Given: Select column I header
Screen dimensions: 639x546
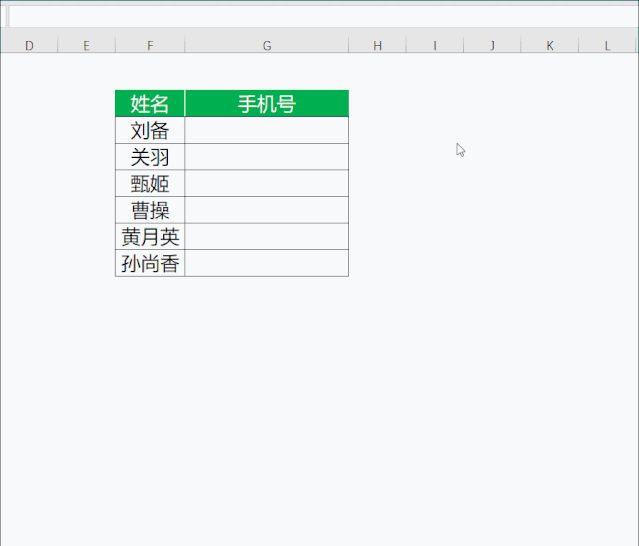Looking at the screenshot, I should [435, 45].
